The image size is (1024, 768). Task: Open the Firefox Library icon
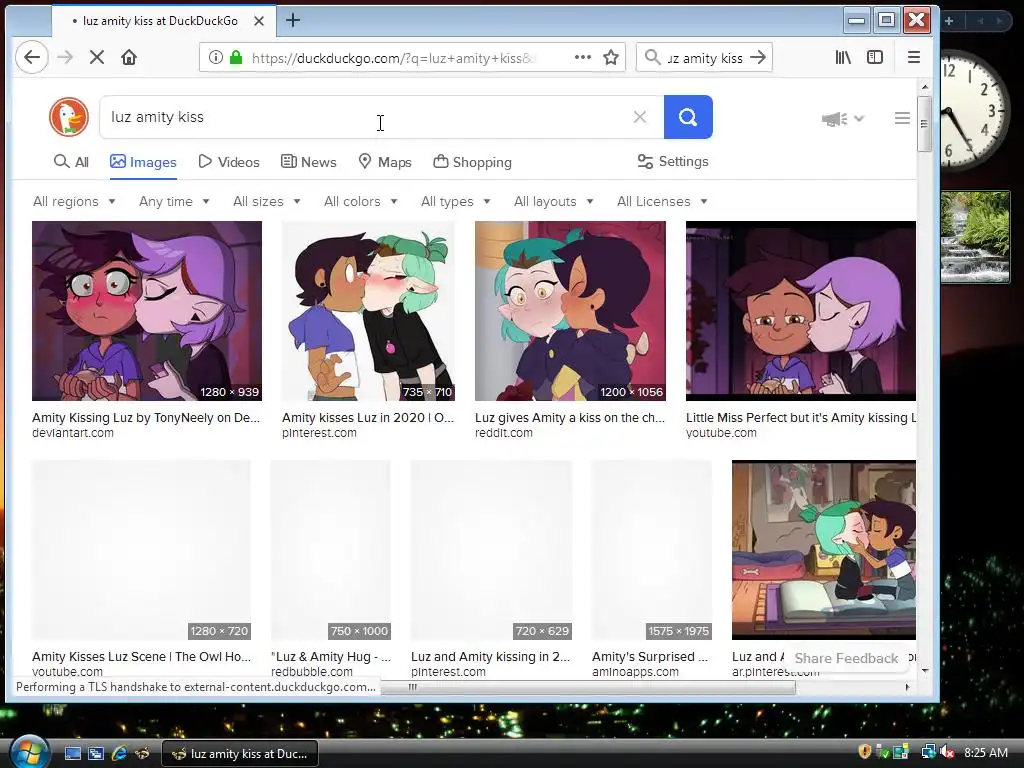pos(843,57)
